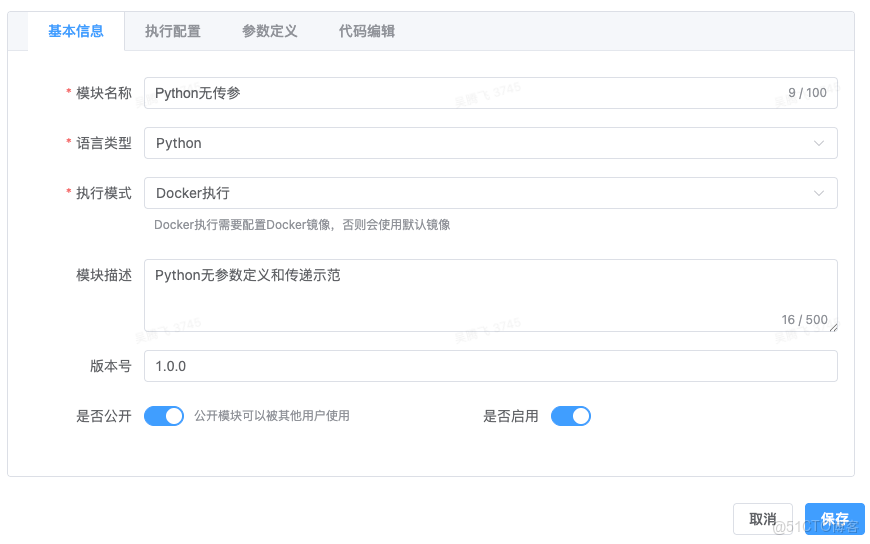Open the 参数定义 tab
The height and width of the screenshot is (544, 870).
coord(270,31)
